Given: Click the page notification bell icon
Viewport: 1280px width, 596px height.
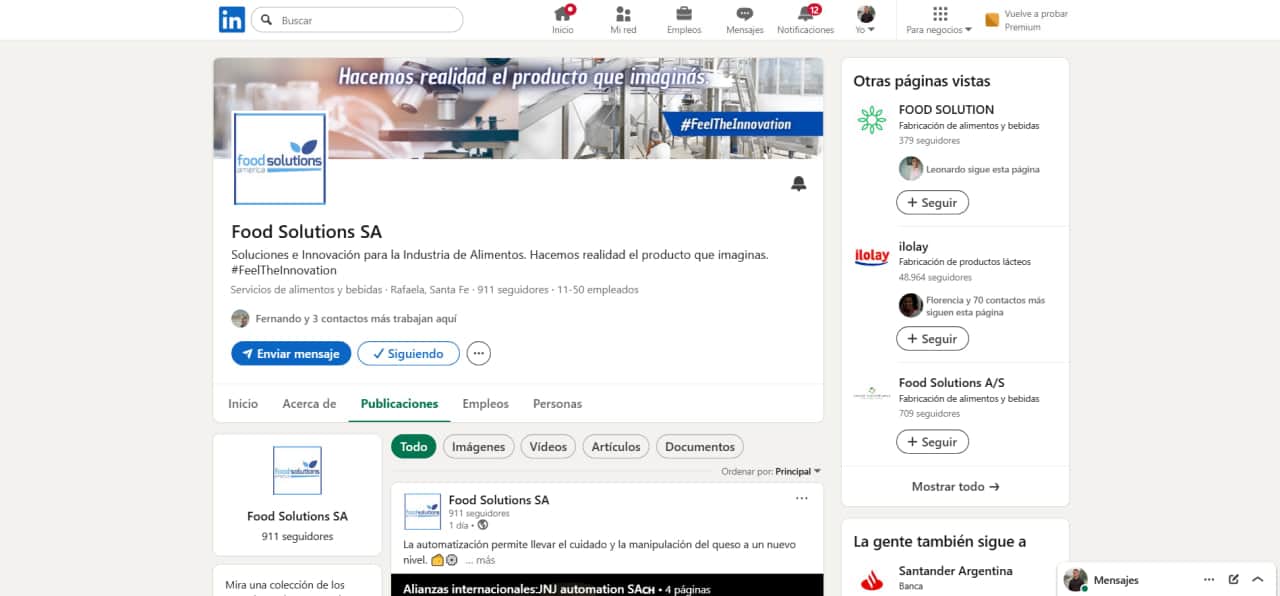Looking at the screenshot, I should (798, 184).
